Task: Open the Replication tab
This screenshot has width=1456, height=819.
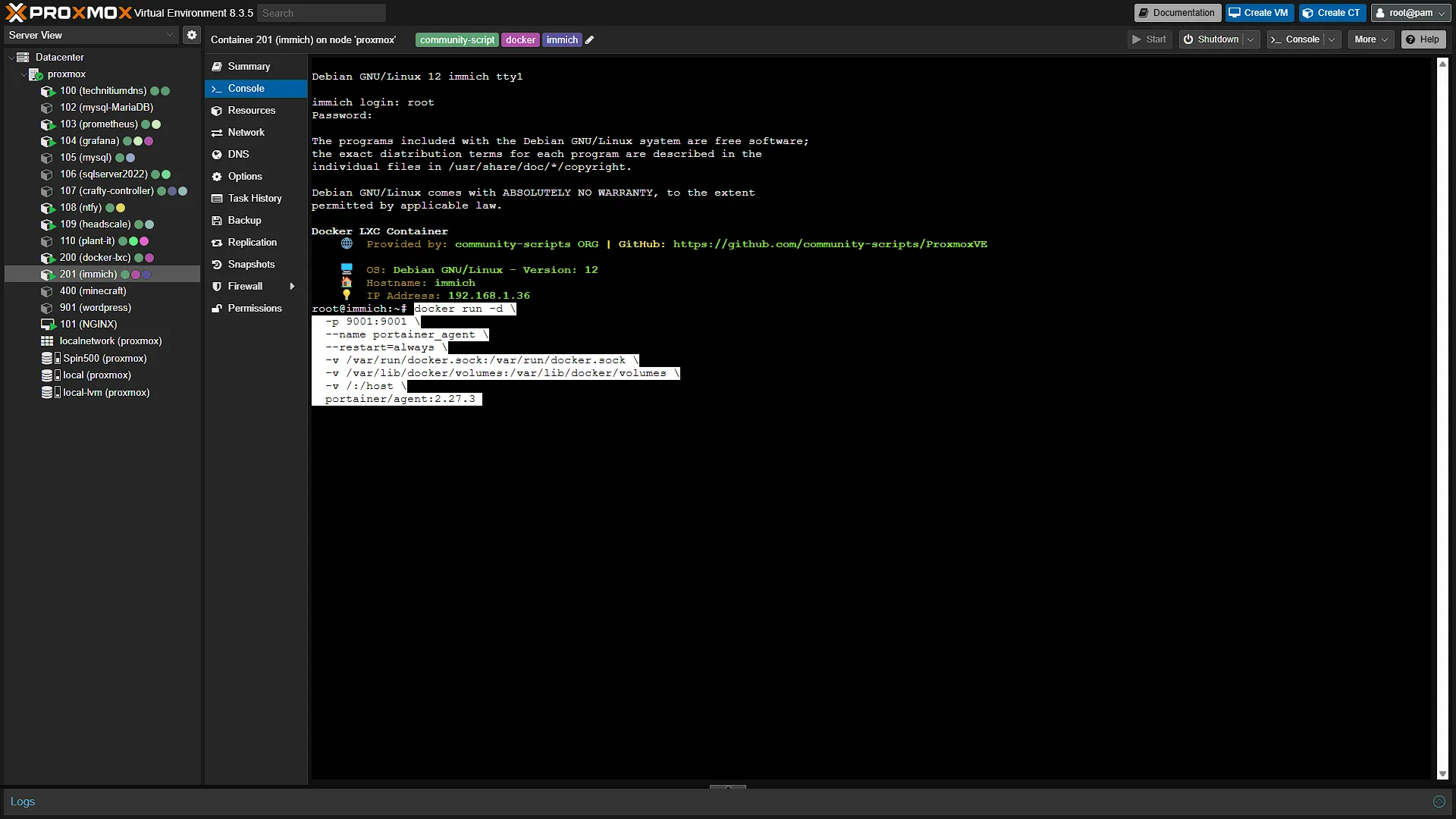Action: point(256,242)
